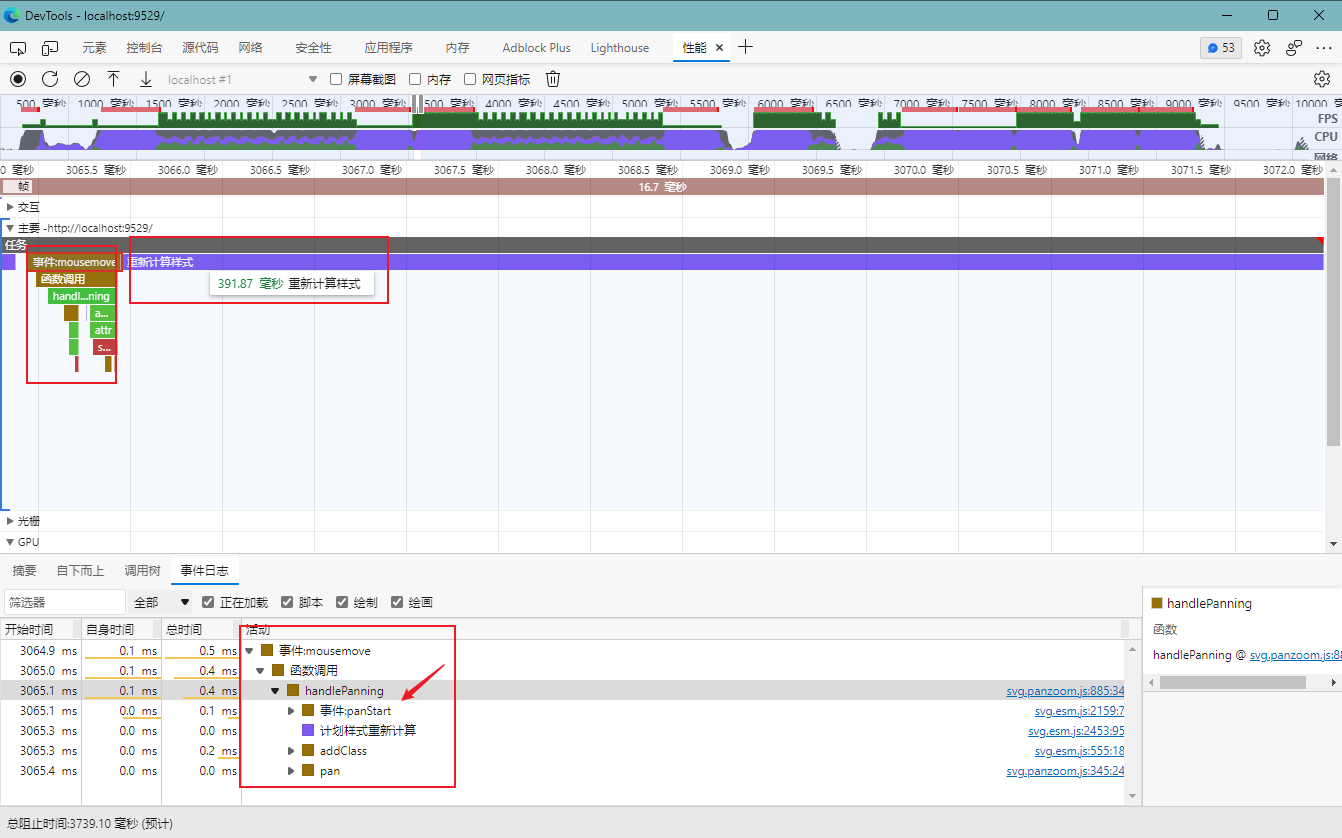Sort by the 自身时间 column header

[121, 629]
